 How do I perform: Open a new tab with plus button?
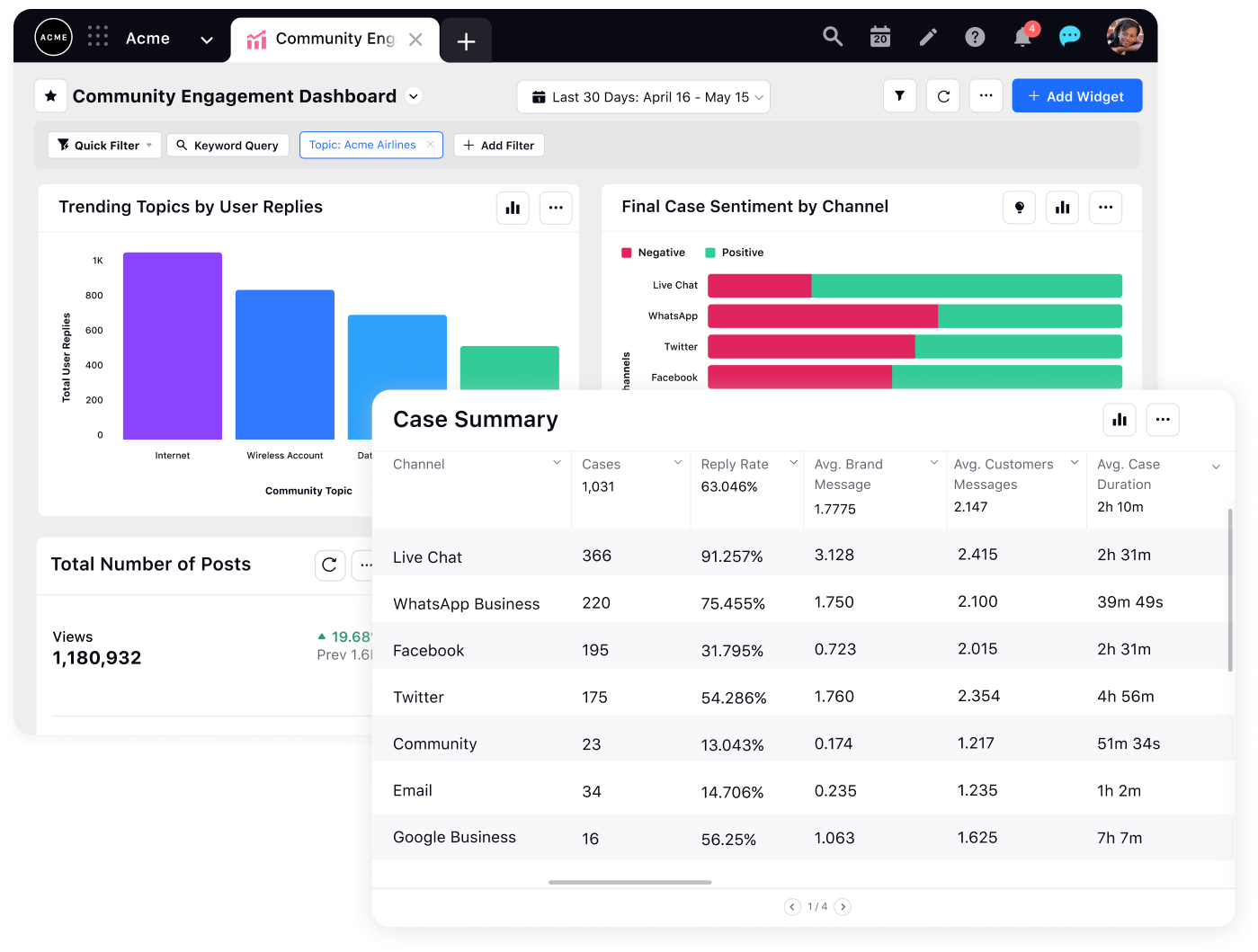click(x=466, y=41)
